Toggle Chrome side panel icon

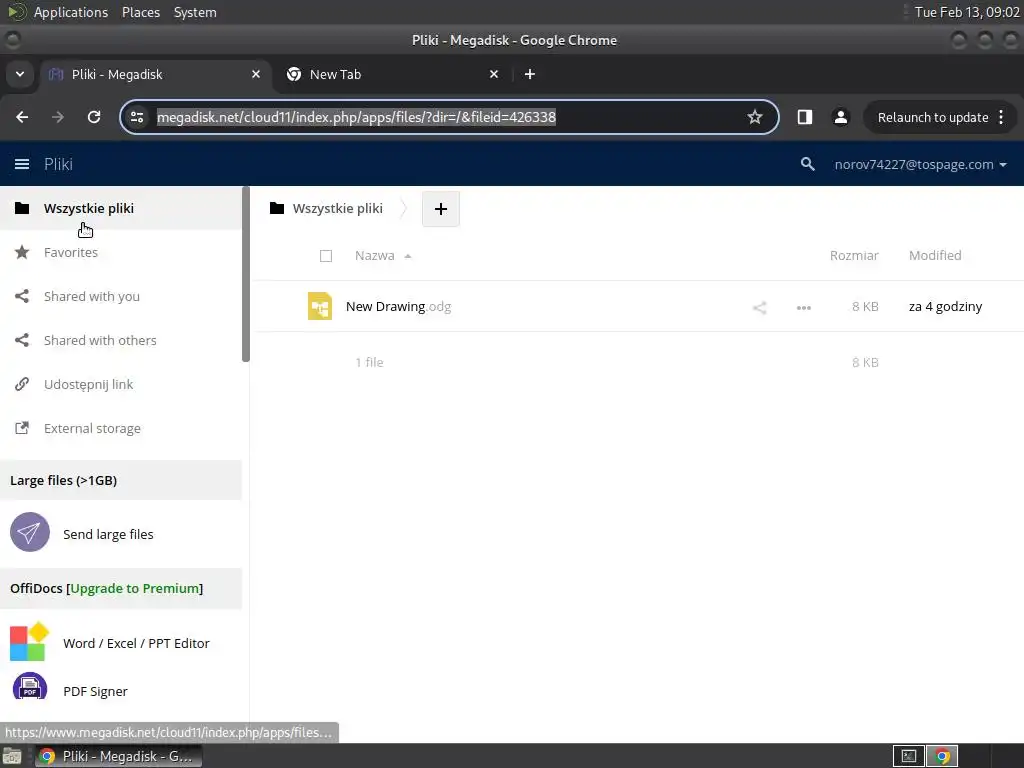pyautogui.click(x=805, y=117)
